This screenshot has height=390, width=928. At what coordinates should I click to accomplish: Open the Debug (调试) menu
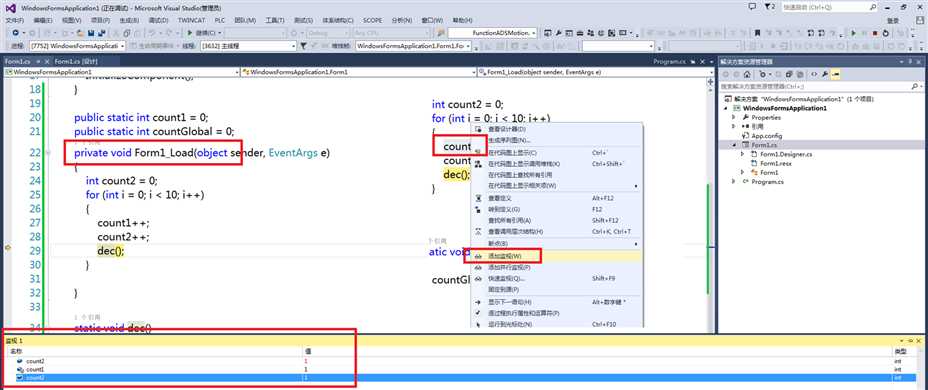(159, 20)
